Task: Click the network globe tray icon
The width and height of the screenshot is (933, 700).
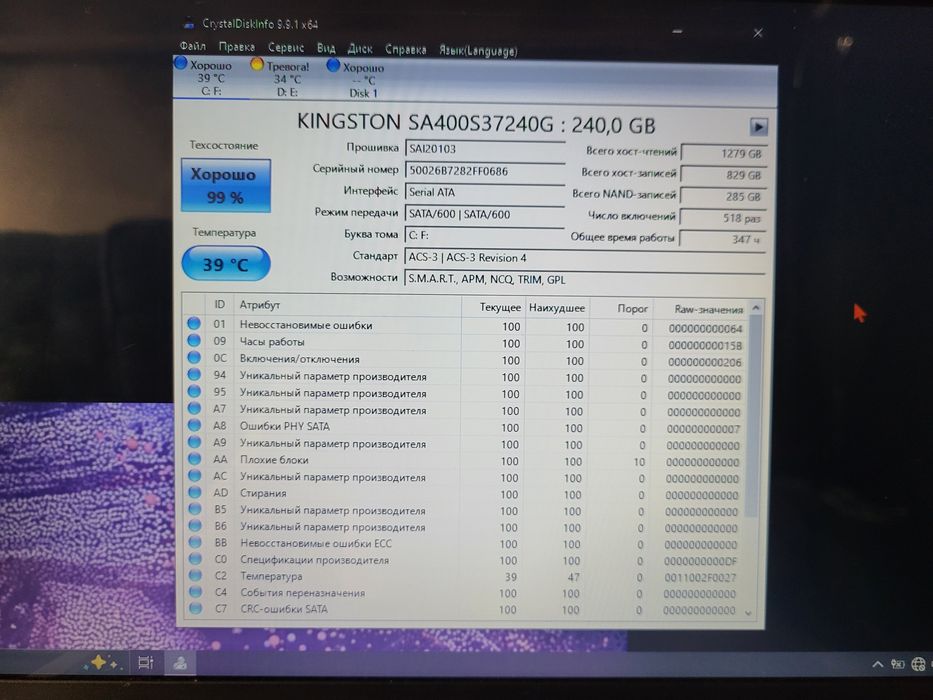Action: click(919, 664)
